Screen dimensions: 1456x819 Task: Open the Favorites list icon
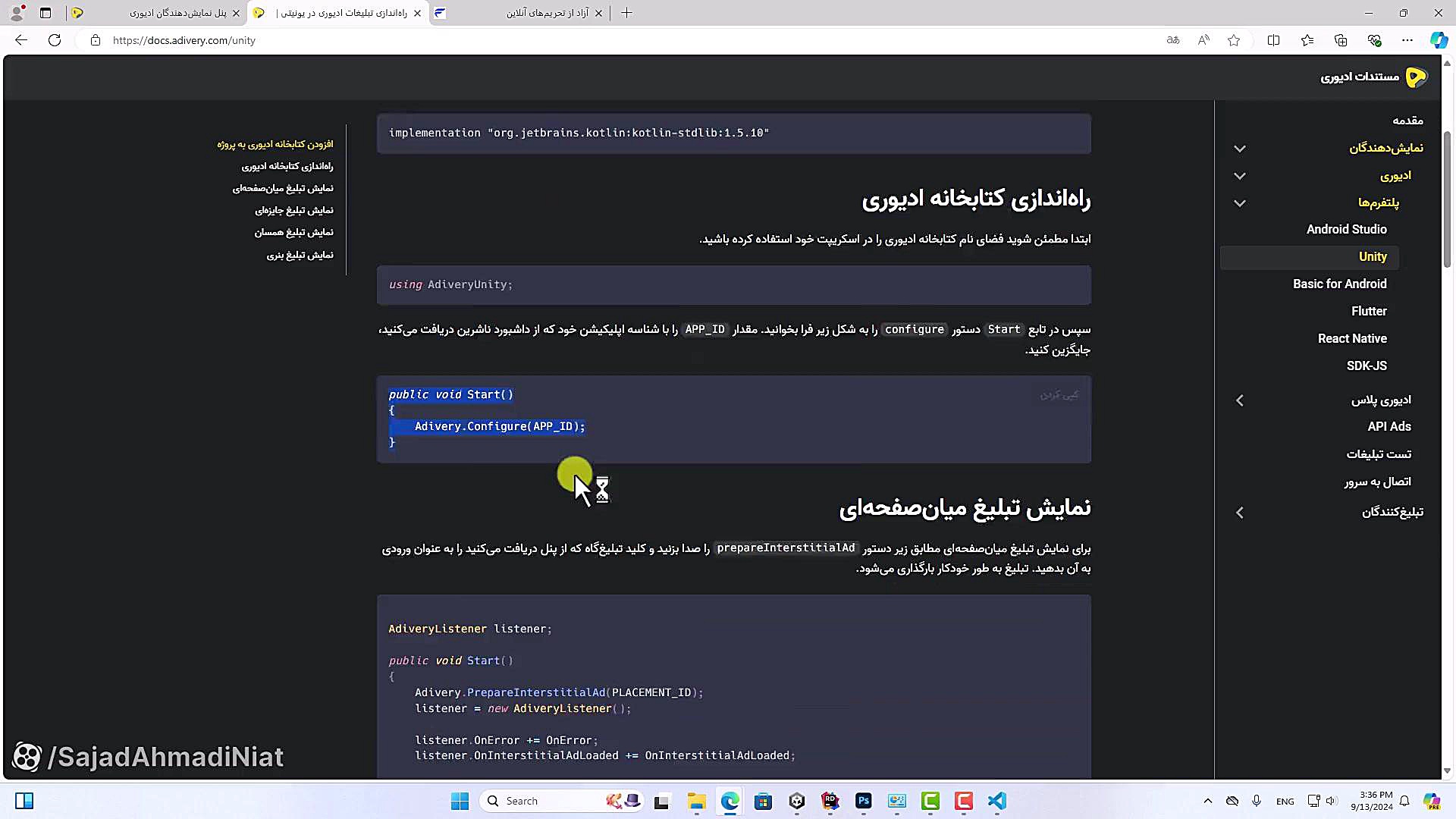coord(1307,40)
